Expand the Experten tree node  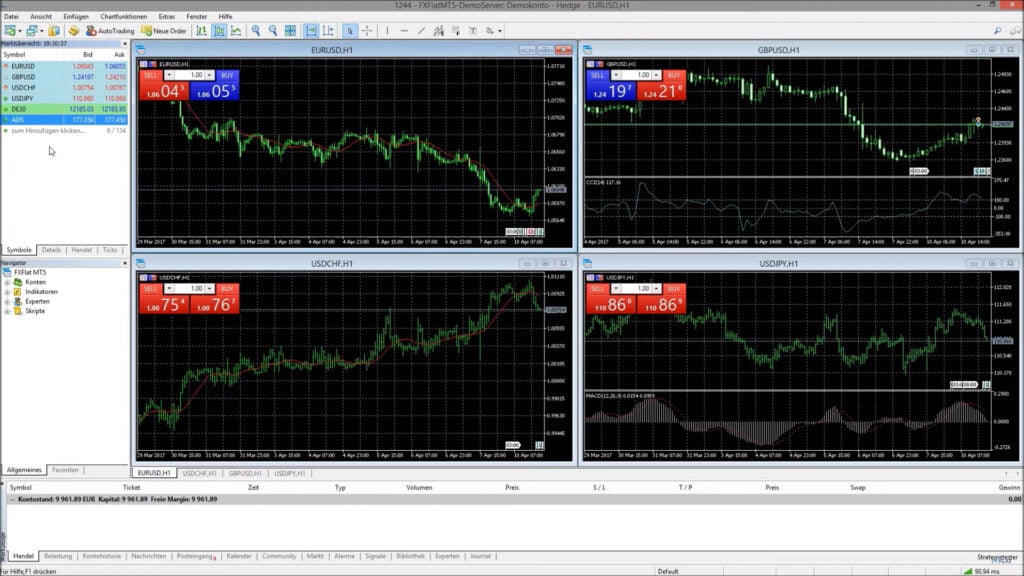(7, 302)
